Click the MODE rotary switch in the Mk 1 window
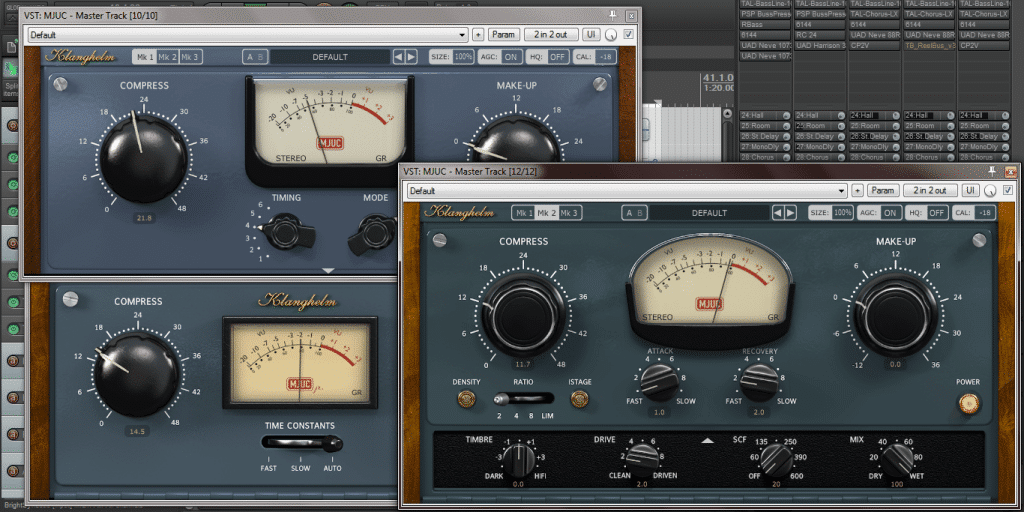1024x512 pixels. 374,234
